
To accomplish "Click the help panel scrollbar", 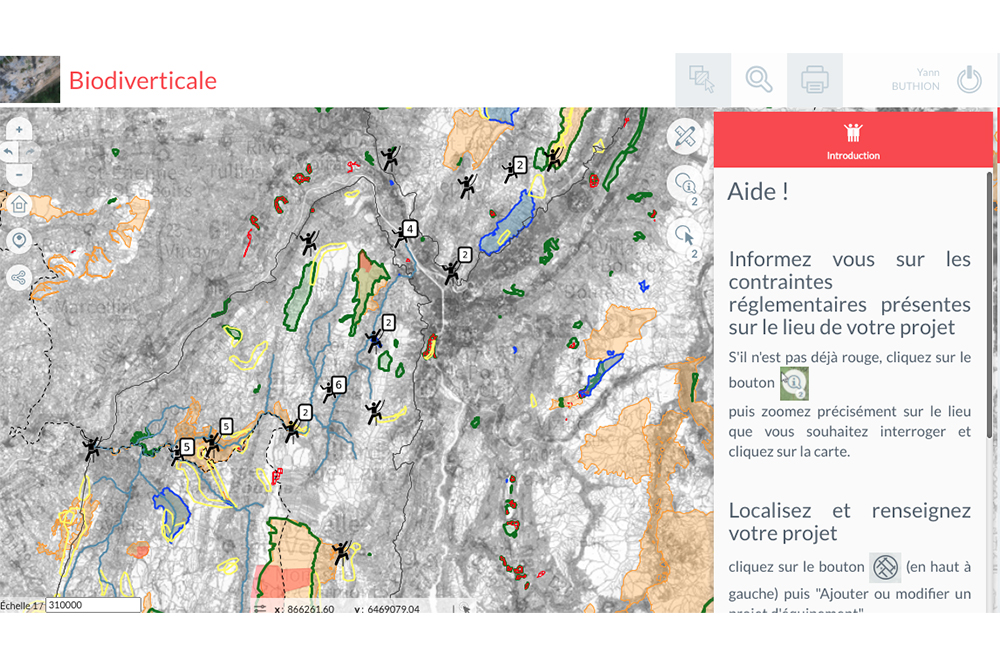I will tap(990, 300).
